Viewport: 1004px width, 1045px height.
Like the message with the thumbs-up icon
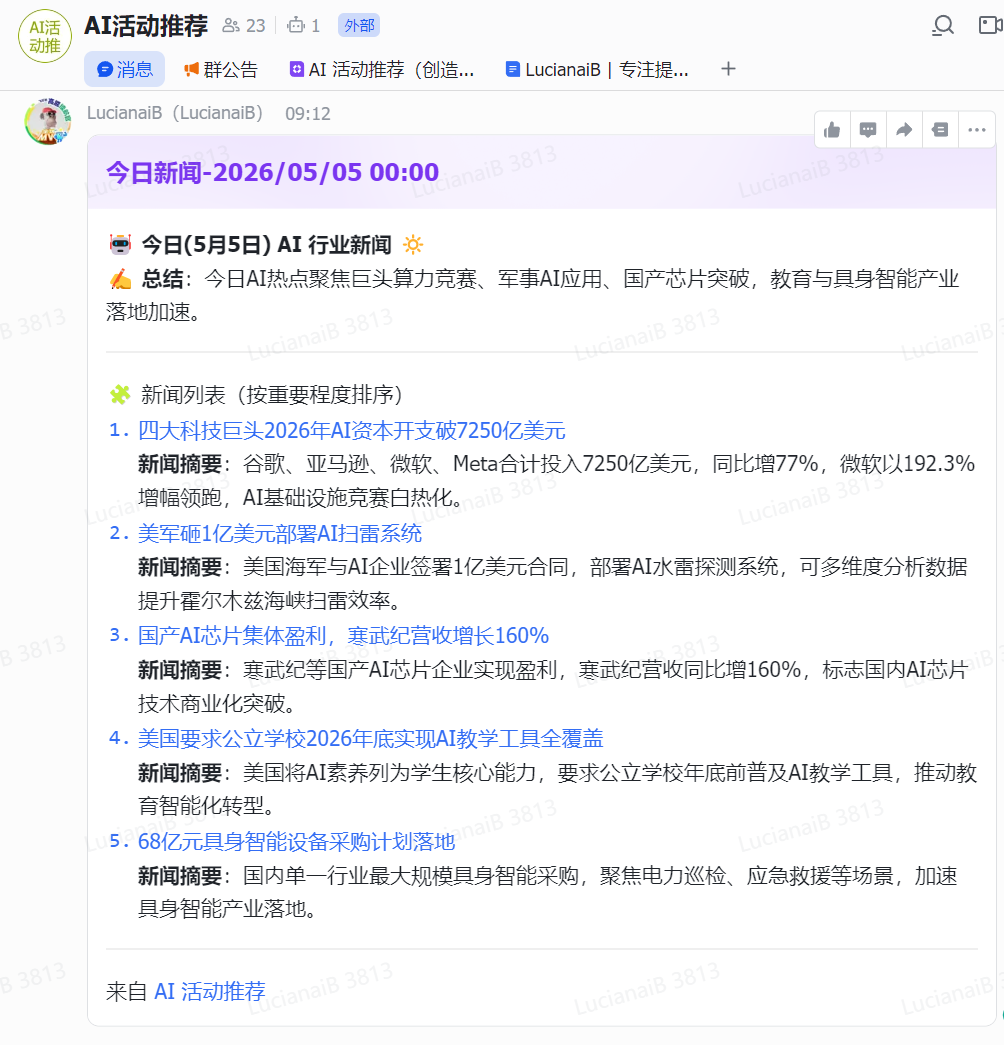832,130
